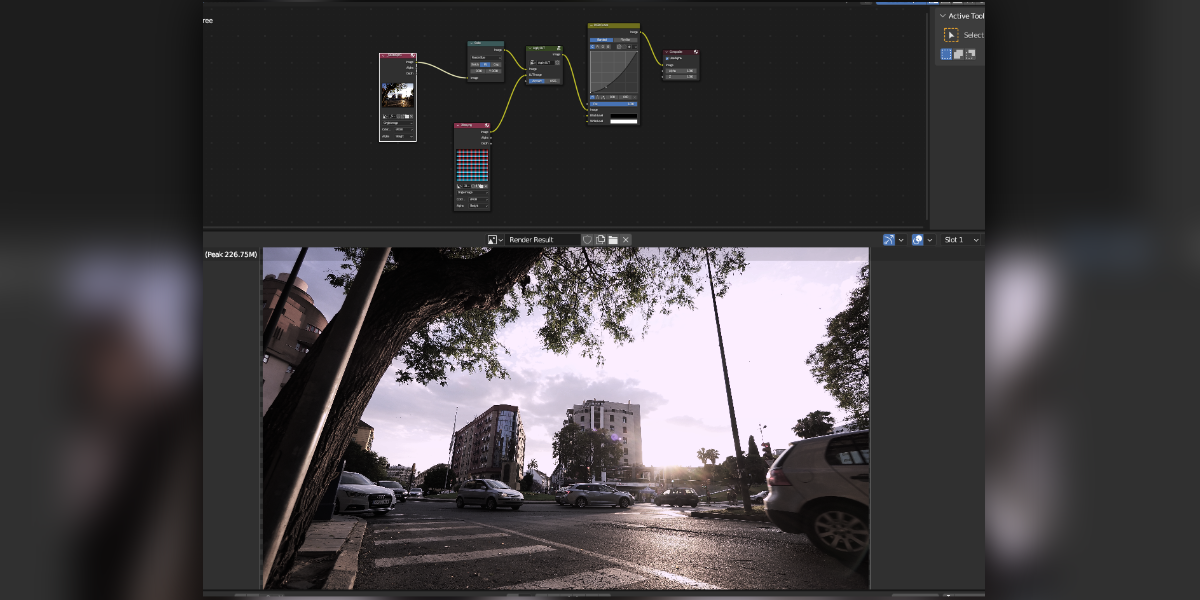Viewport: 1200px width, 600px height.
Task: Switch to the R channel tab on RGB Curves
Action: (x=599, y=47)
